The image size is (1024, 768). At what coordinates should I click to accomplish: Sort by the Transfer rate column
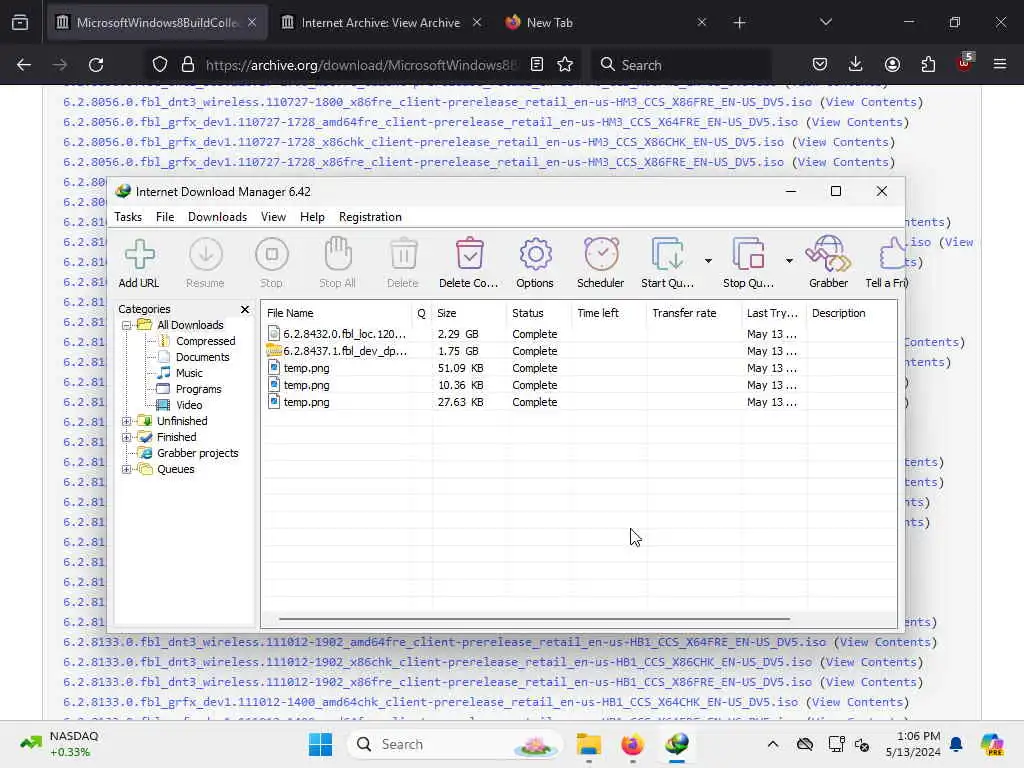coord(694,313)
